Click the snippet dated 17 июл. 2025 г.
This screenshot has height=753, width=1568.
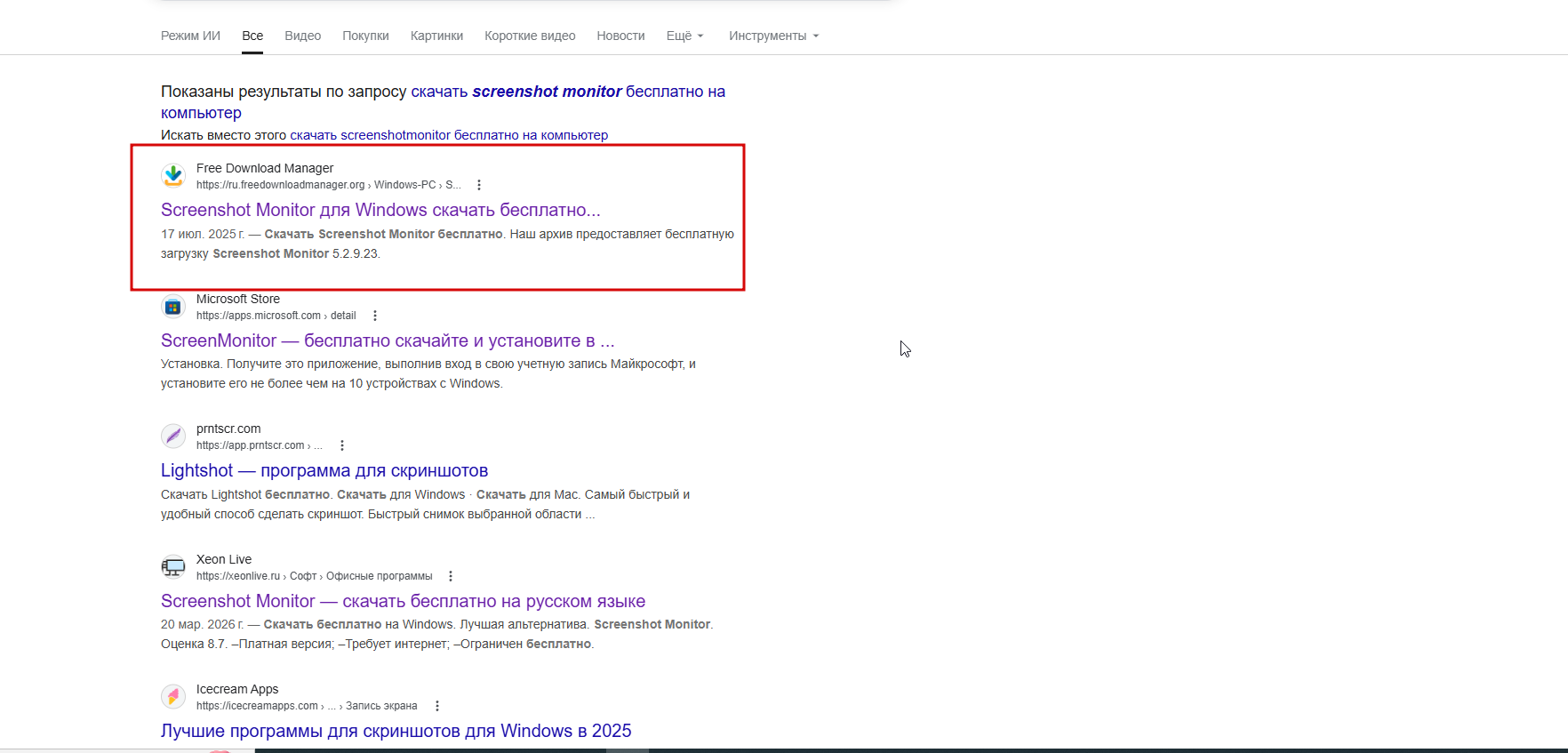[x=447, y=244]
